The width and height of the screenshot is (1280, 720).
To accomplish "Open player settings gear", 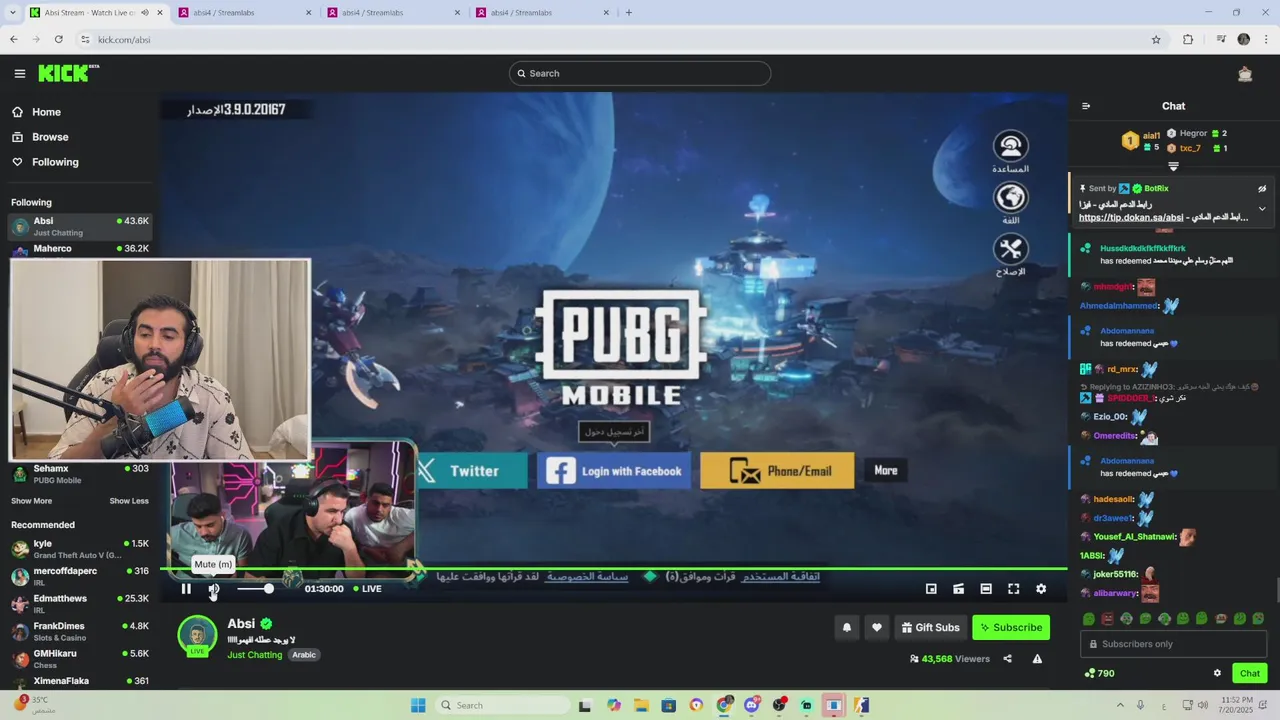I will 1041,589.
